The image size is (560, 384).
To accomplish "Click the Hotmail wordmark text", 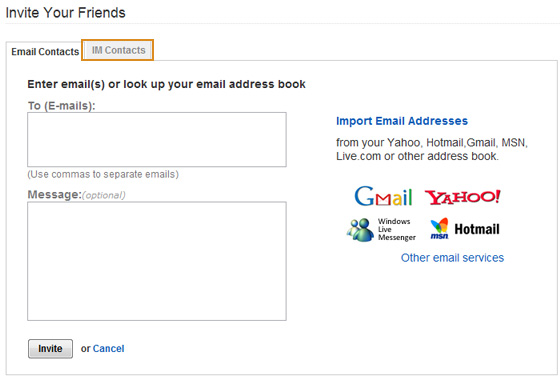I will click(477, 229).
